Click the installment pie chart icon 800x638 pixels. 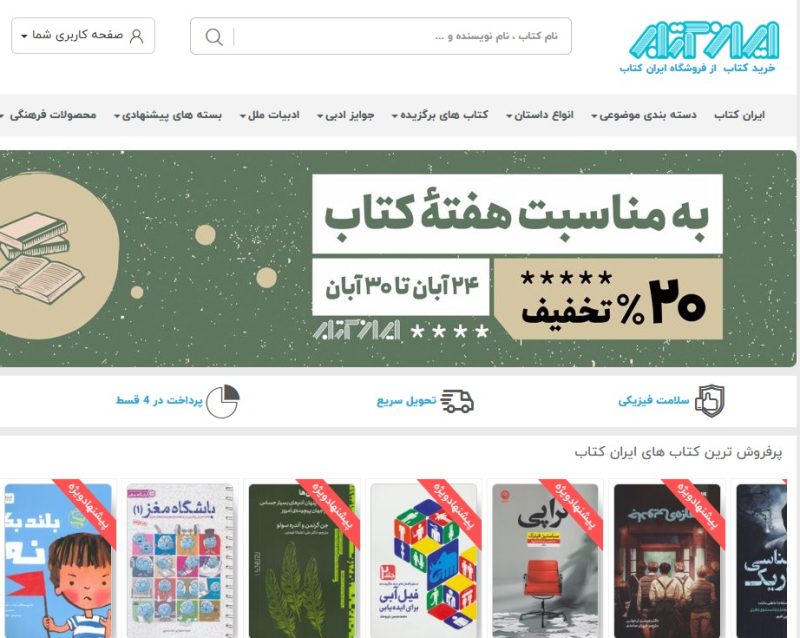point(223,402)
